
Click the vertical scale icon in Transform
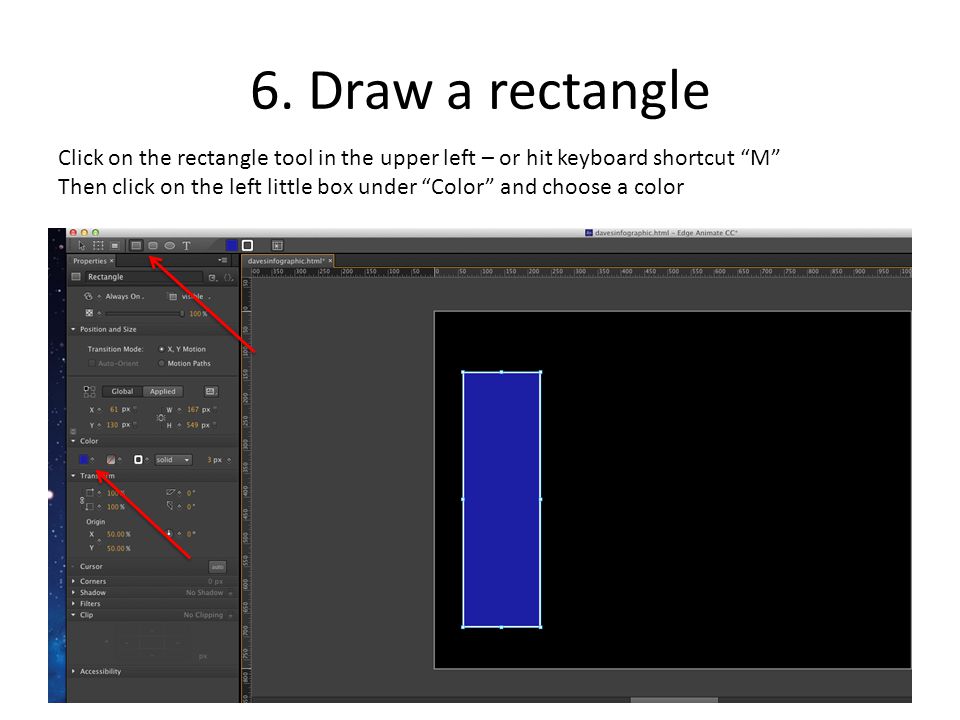(89, 507)
